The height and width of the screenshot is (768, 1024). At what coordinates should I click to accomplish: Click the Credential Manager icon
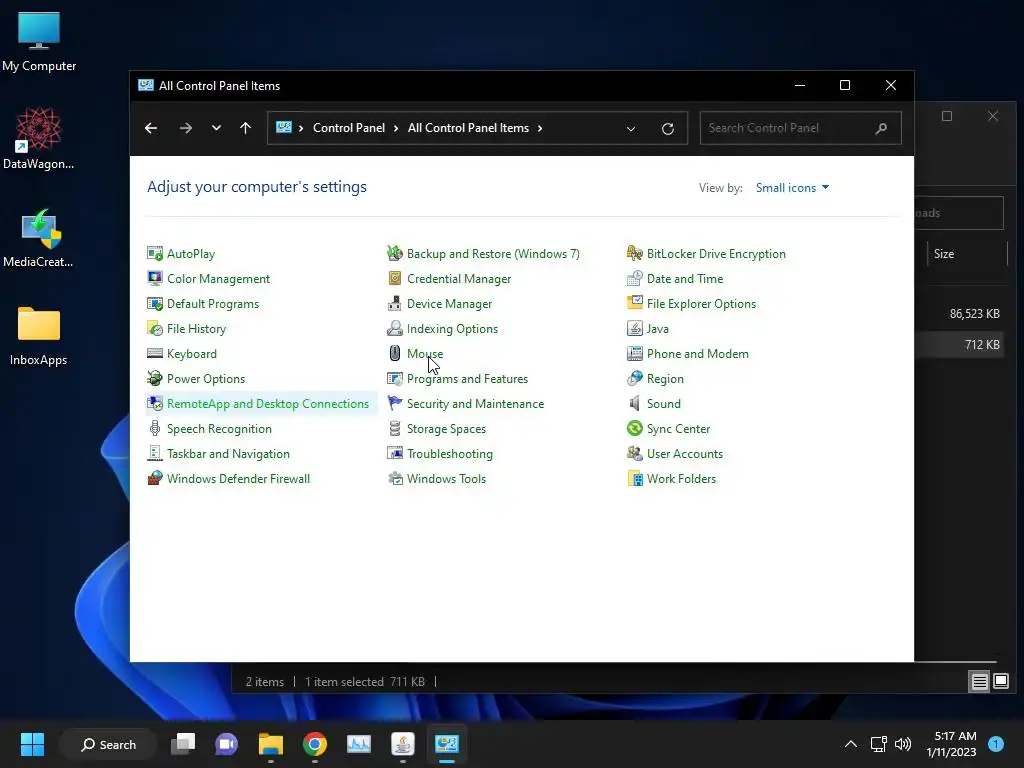point(394,278)
